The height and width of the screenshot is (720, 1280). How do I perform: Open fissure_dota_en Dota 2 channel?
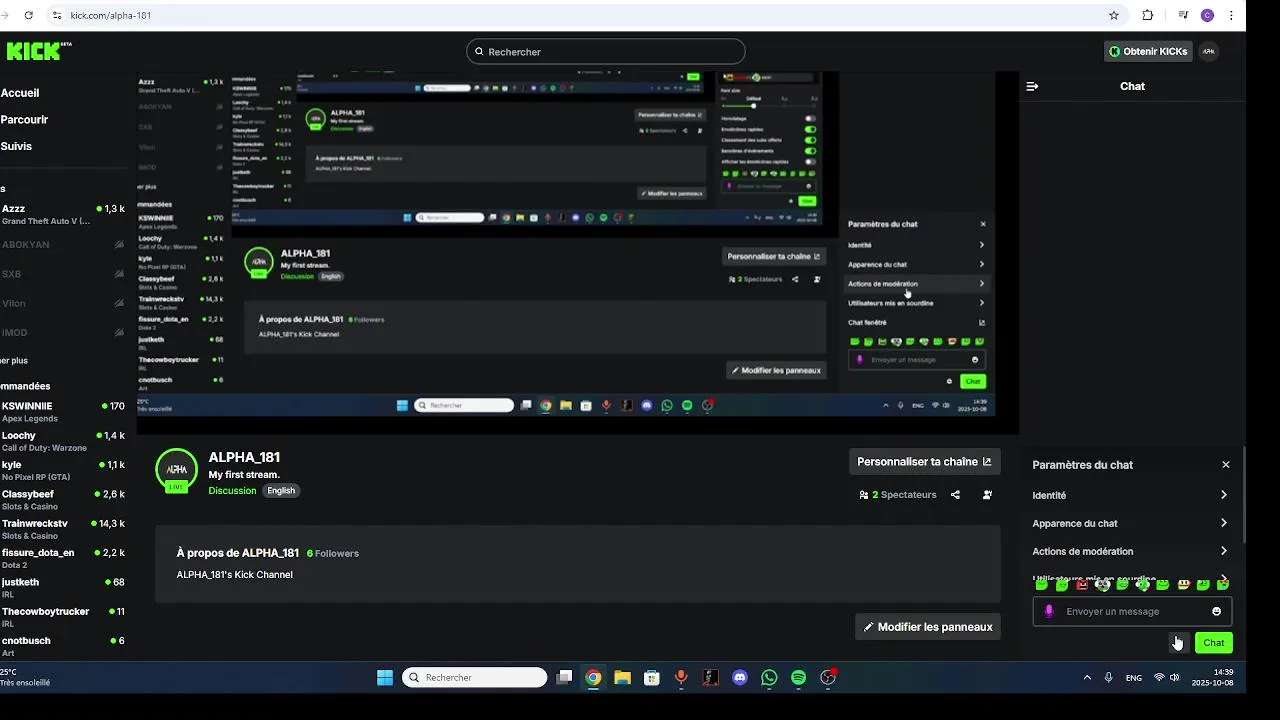(62, 558)
